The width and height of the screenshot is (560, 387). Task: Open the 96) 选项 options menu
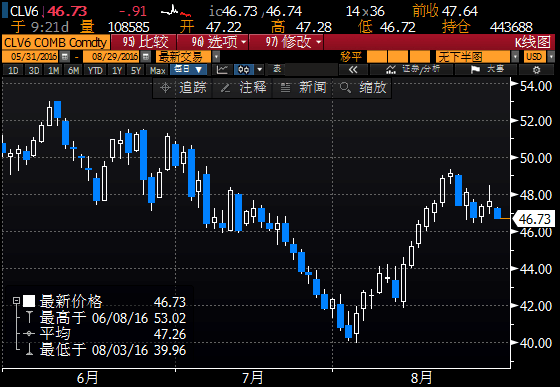tap(212, 42)
